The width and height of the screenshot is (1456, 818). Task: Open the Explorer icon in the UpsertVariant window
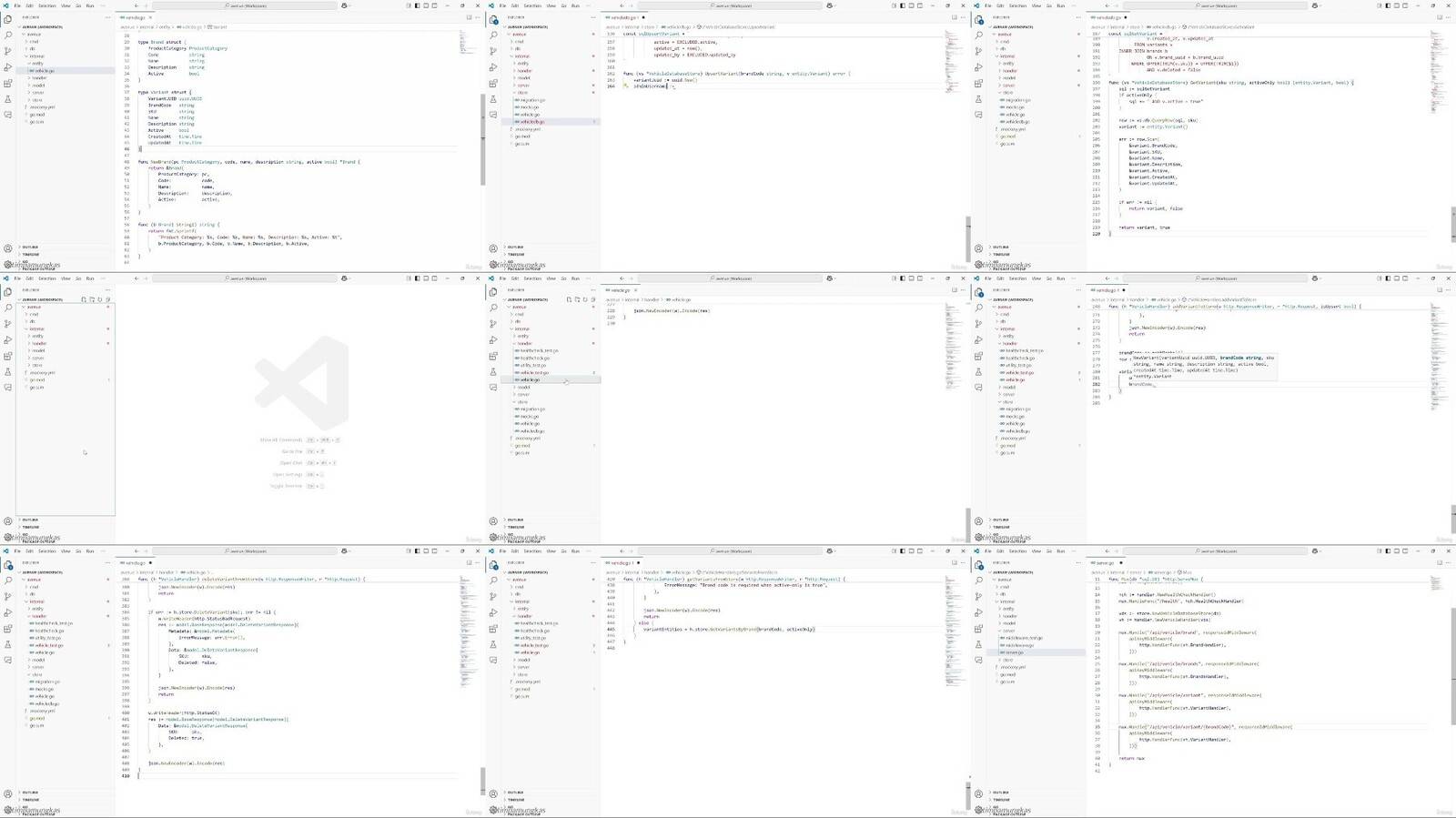pyautogui.click(x=493, y=19)
